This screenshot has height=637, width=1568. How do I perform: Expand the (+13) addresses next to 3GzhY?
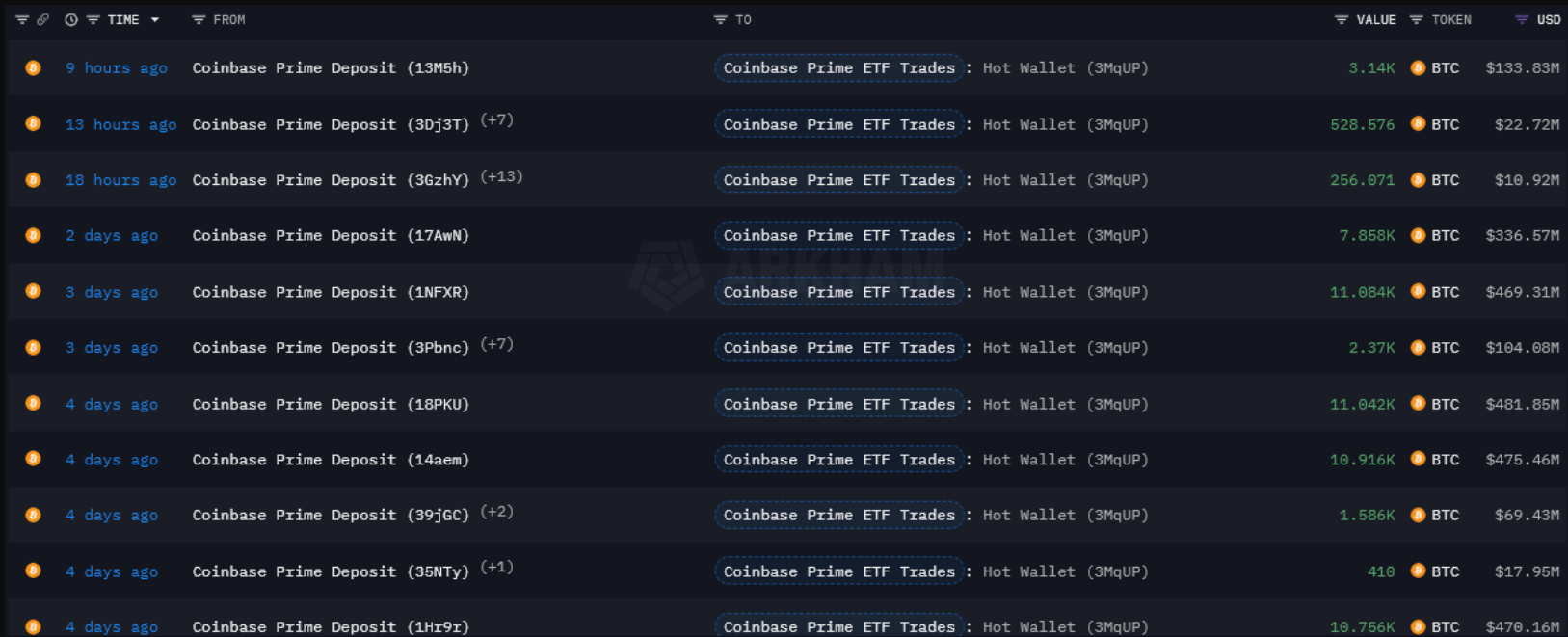point(501,176)
